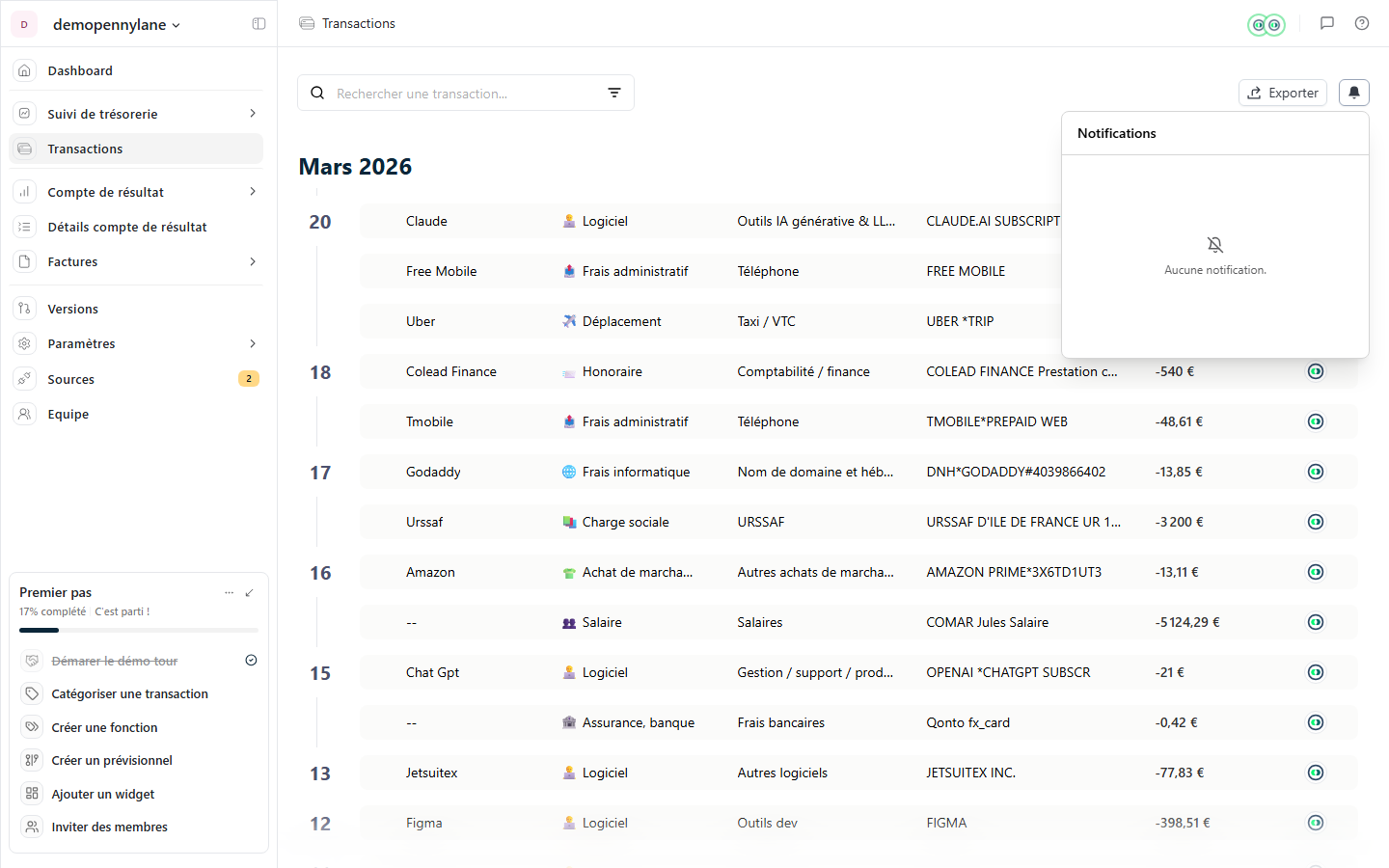The width and height of the screenshot is (1389, 868).
Task: Open Dashboard in the sidebar
Action: coord(136,70)
